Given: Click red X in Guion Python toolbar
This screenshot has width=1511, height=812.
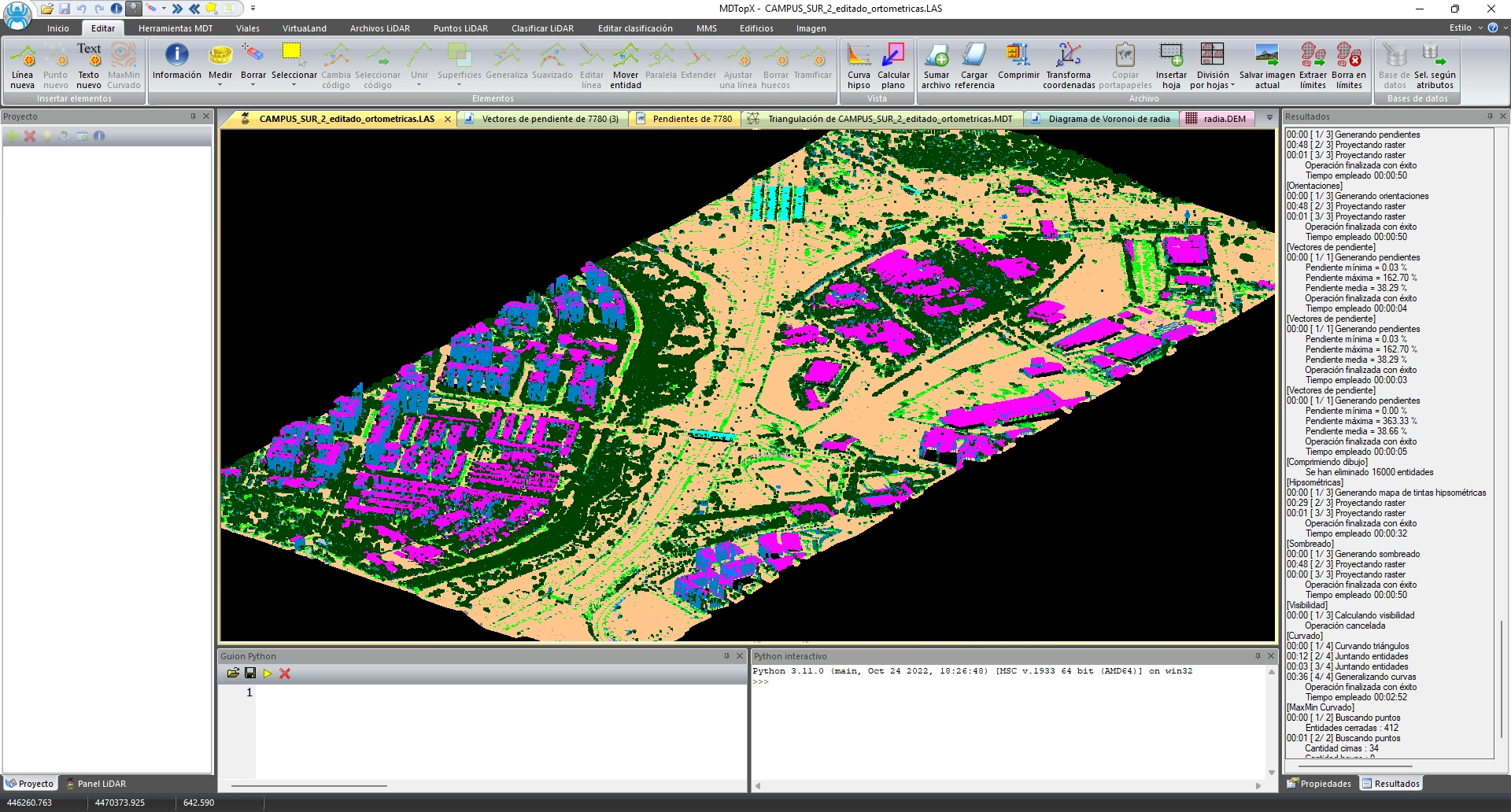Looking at the screenshot, I should (x=285, y=674).
